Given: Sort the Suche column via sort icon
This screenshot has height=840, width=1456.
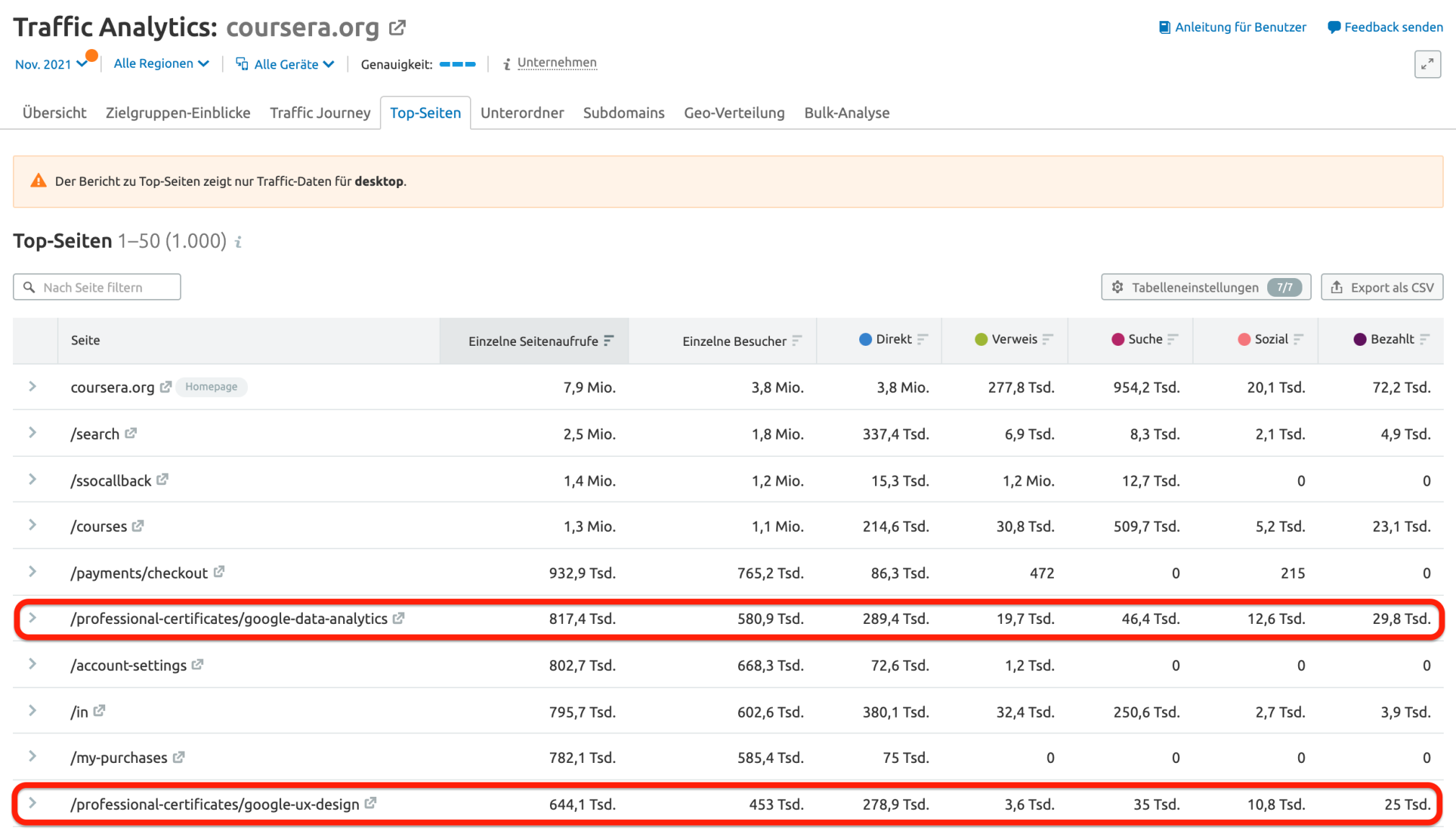Looking at the screenshot, I should tap(1173, 339).
